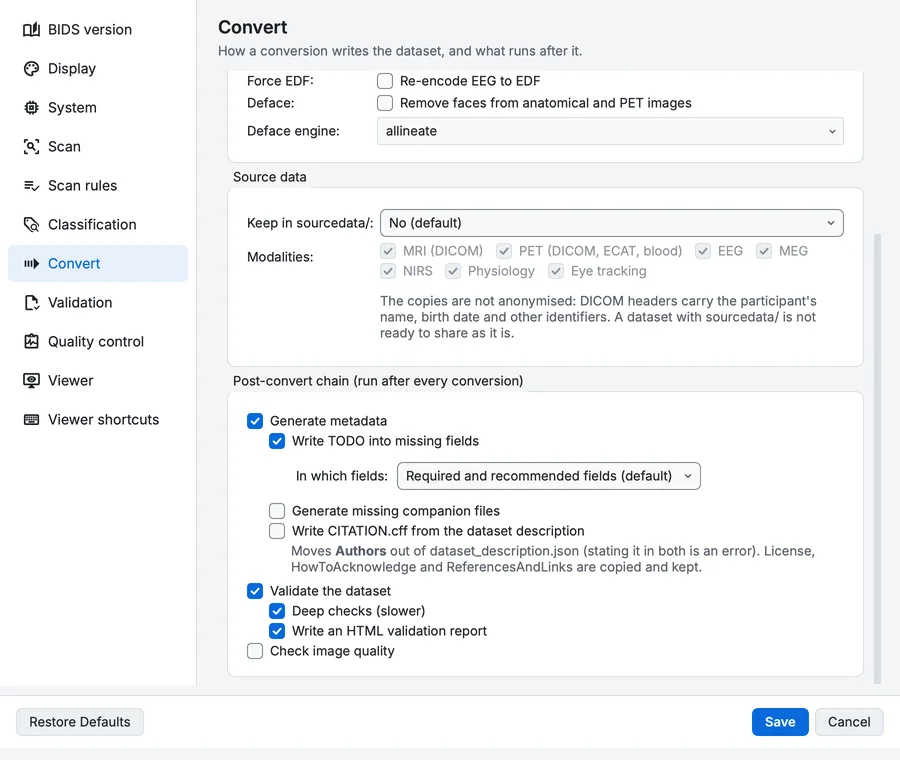
Task: Go to the Viewer shortcuts page
Action: [x=98, y=420]
